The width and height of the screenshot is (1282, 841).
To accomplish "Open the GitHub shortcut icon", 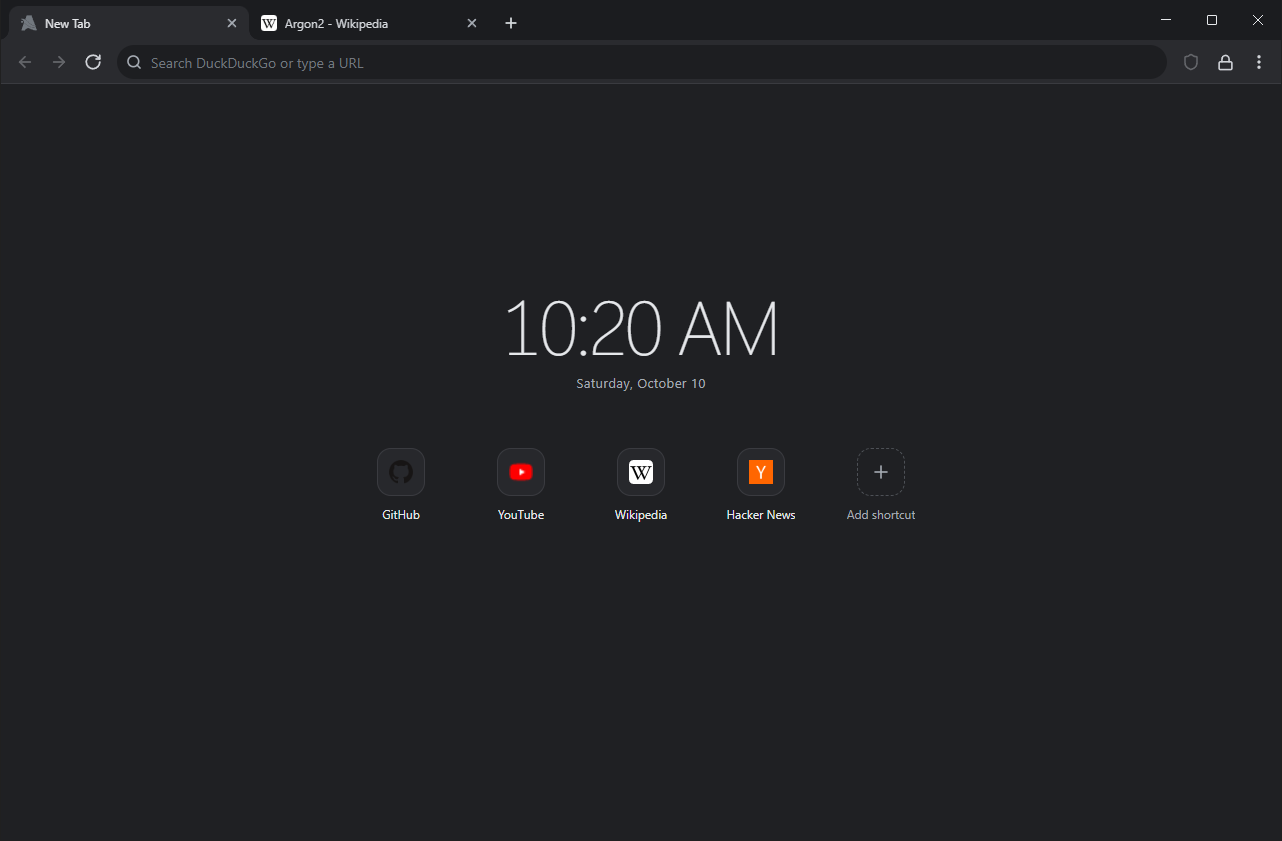I will [401, 472].
